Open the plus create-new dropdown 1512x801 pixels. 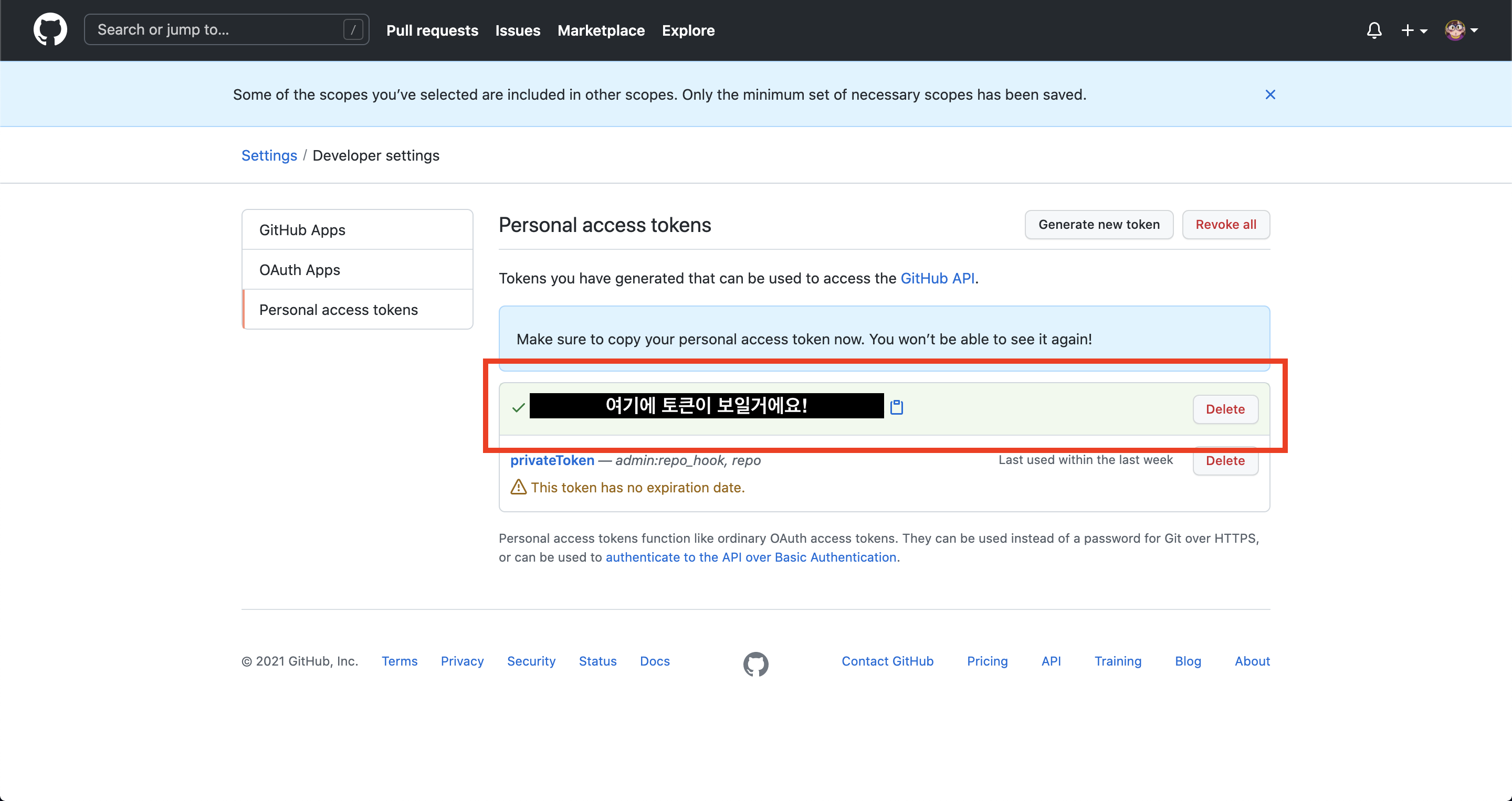tap(1413, 30)
